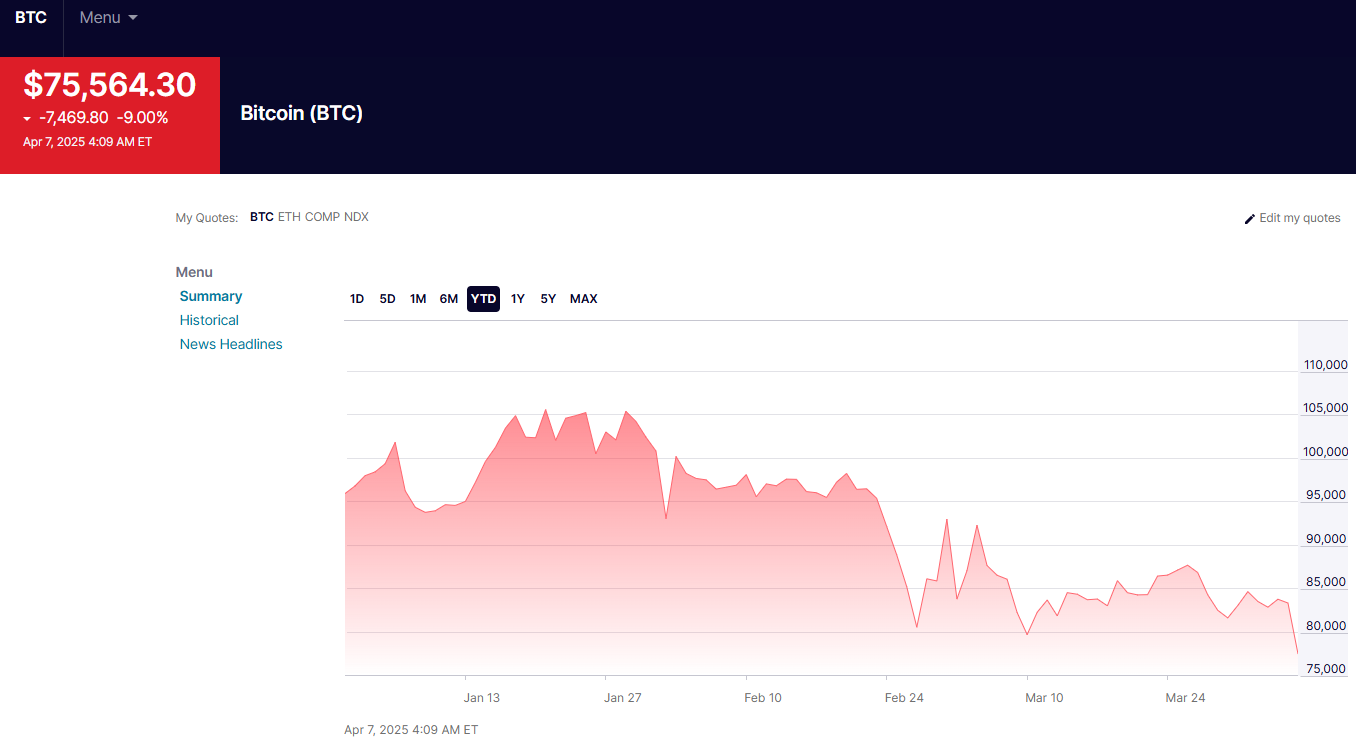
Task: Switch chart to 5D range
Action: click(x=387, y=299)
